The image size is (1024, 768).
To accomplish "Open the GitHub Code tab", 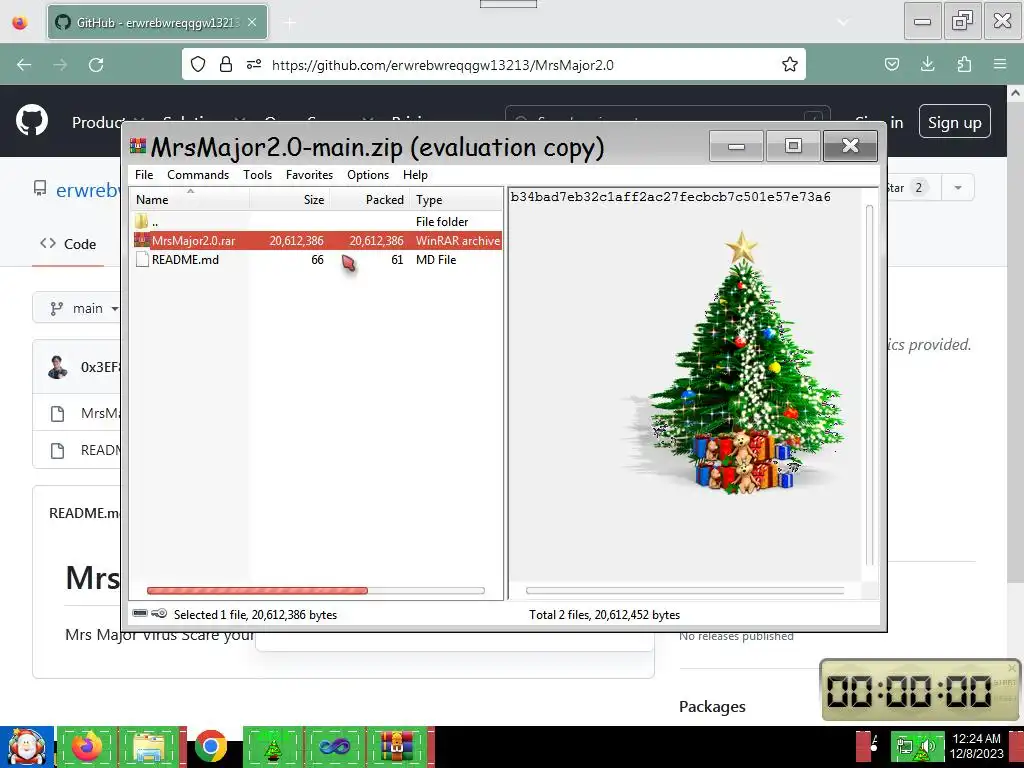I will point(68,244).
